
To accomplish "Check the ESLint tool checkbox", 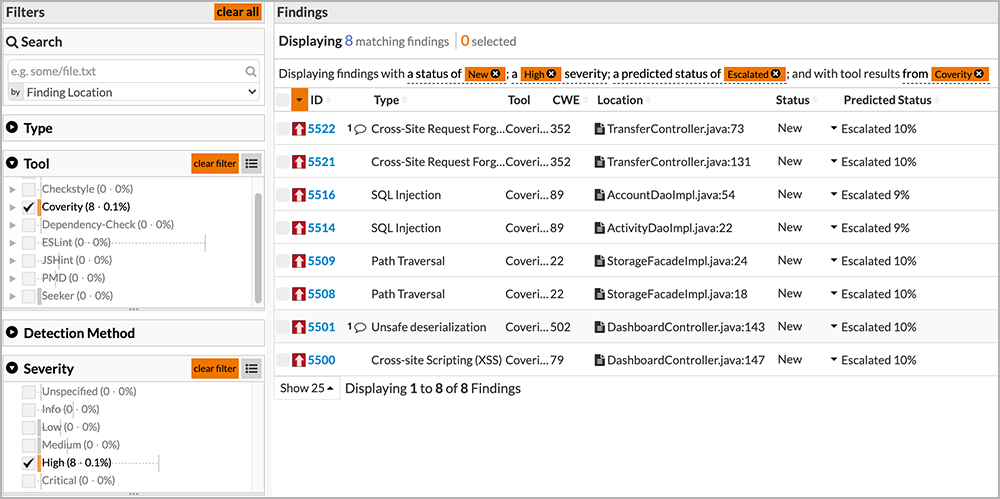I will [28, 242].
